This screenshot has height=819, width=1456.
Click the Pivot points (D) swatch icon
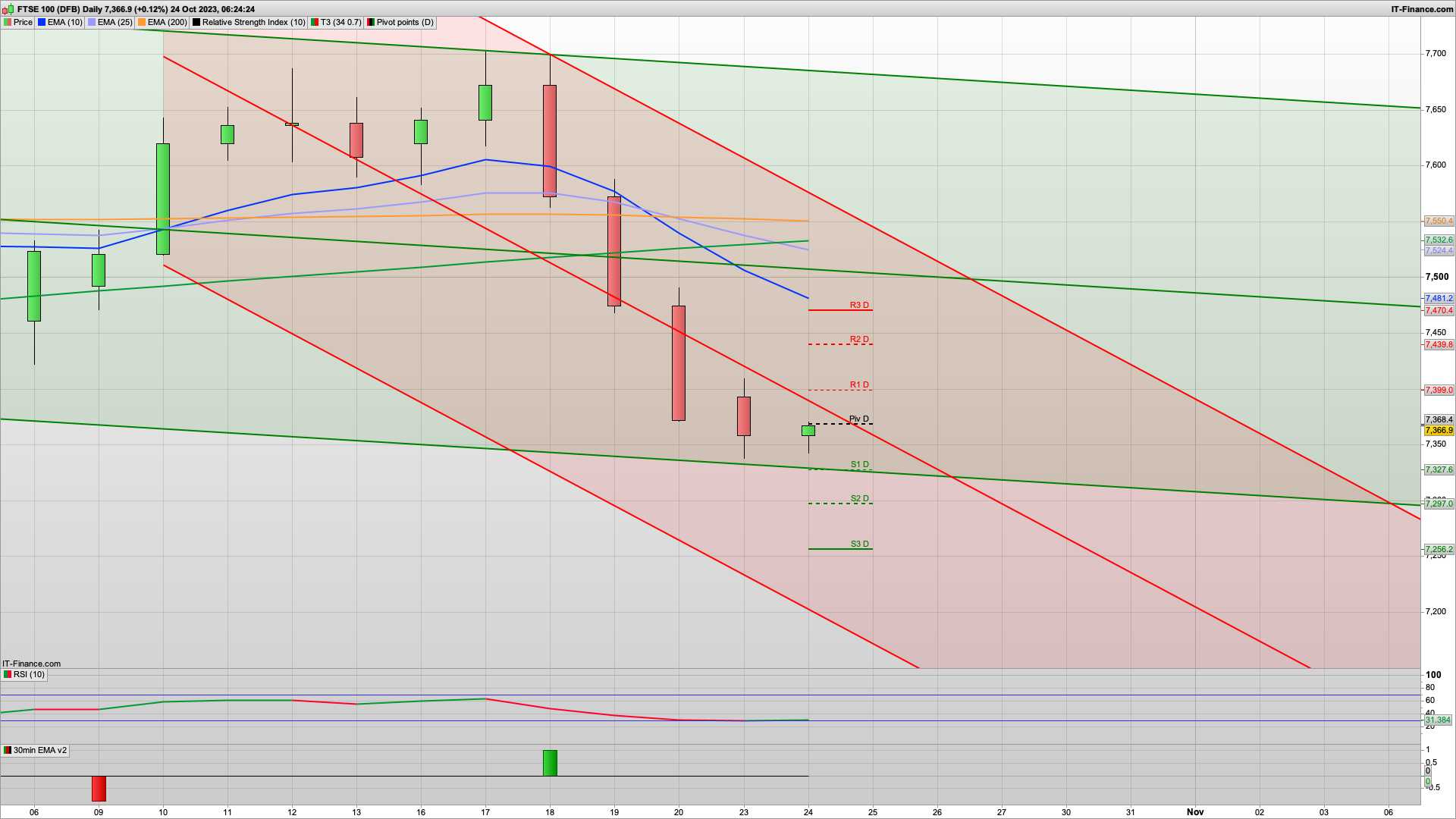371,22
